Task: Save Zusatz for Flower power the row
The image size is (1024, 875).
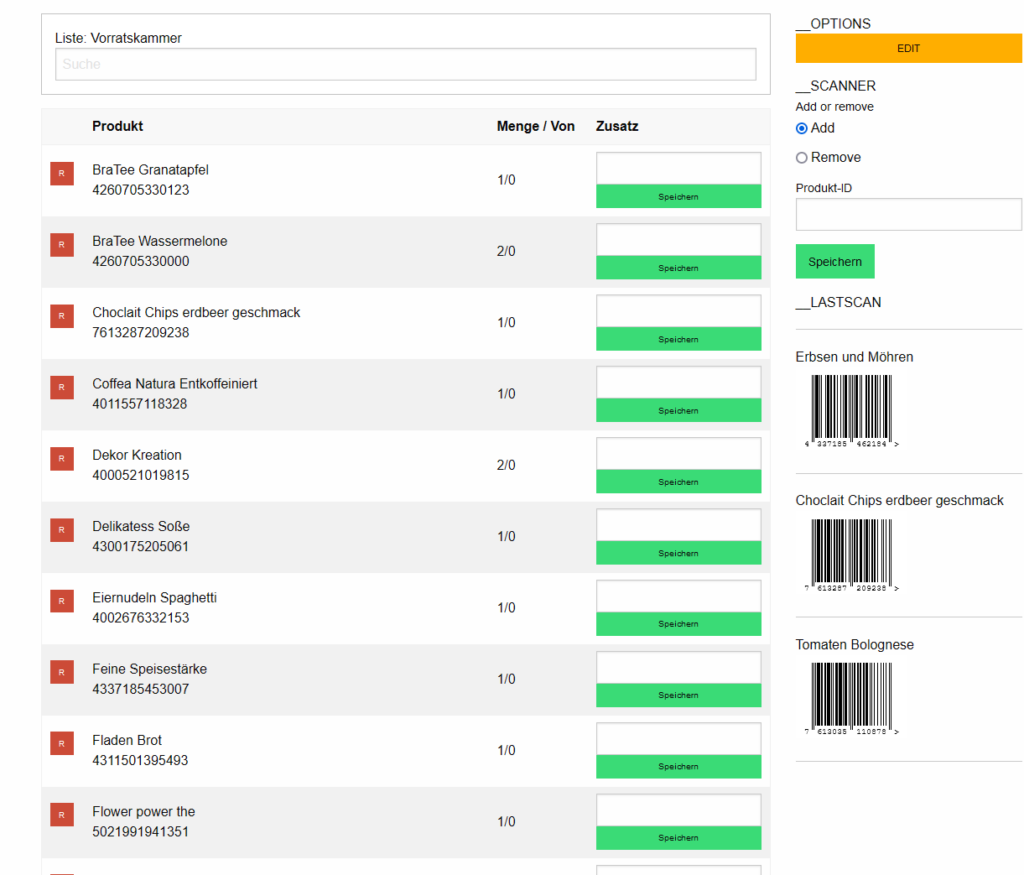Action: (678, 838)
